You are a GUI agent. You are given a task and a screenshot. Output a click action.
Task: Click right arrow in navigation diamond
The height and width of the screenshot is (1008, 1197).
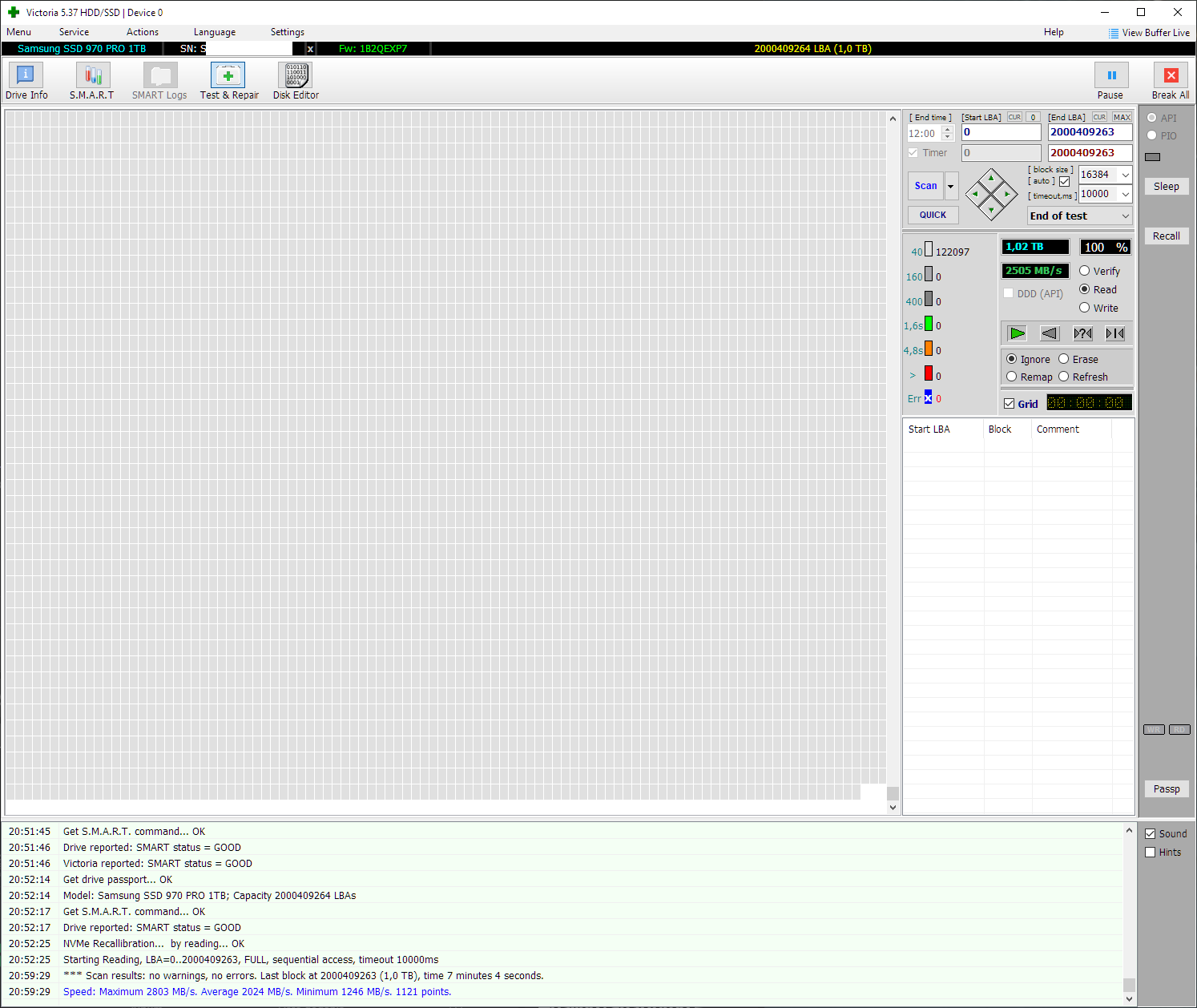point(1007,194)
